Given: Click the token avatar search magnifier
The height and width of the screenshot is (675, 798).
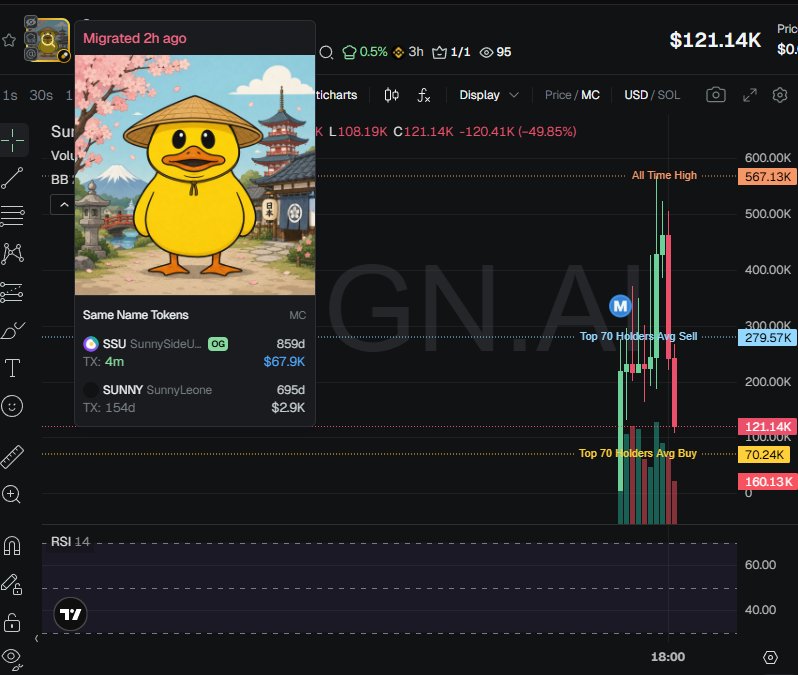Looking at the screenshot, I should tap(48, 40).
